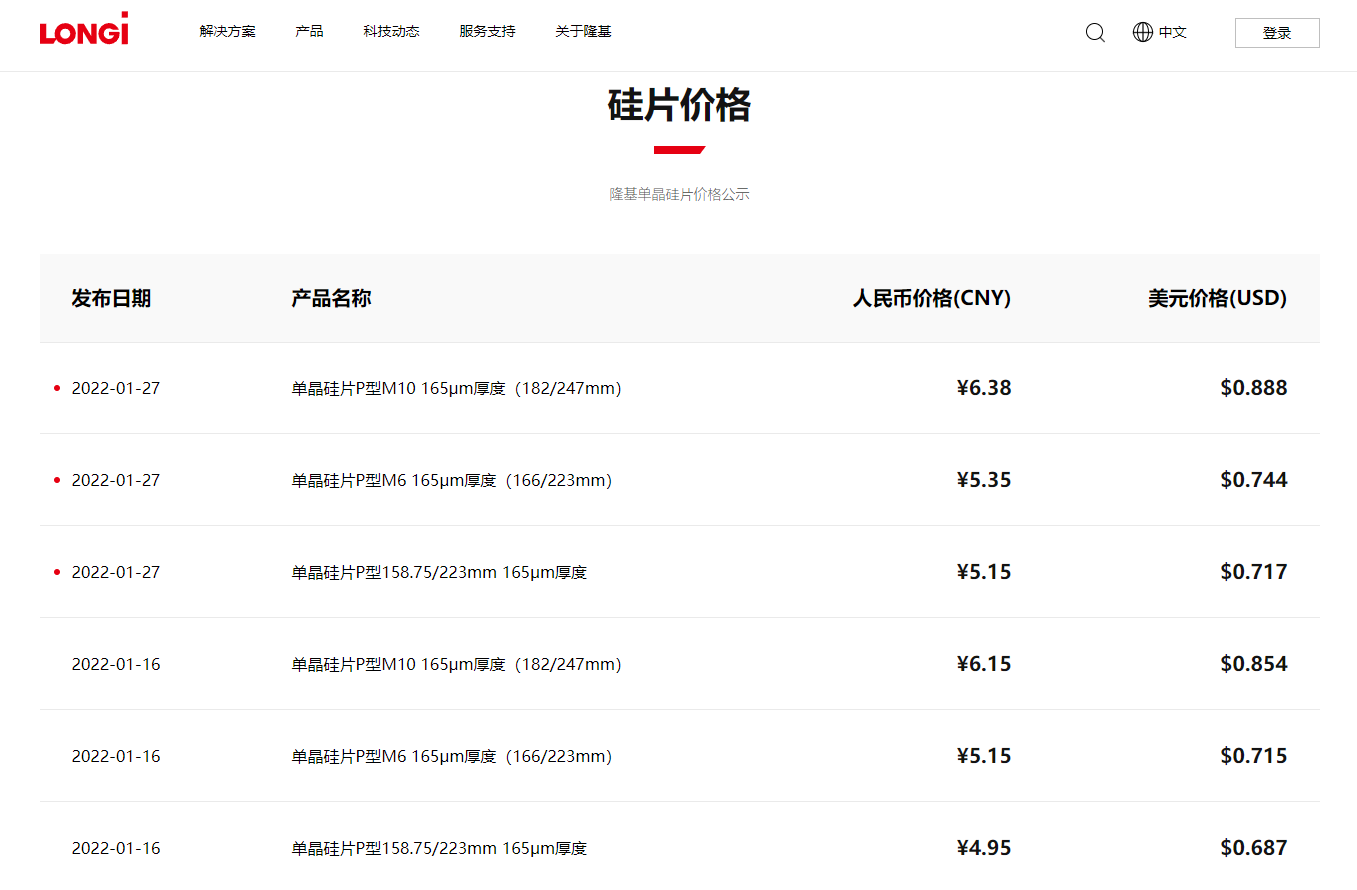
Task: Open the 中文 language selector
Action: tap(1172, 32)
